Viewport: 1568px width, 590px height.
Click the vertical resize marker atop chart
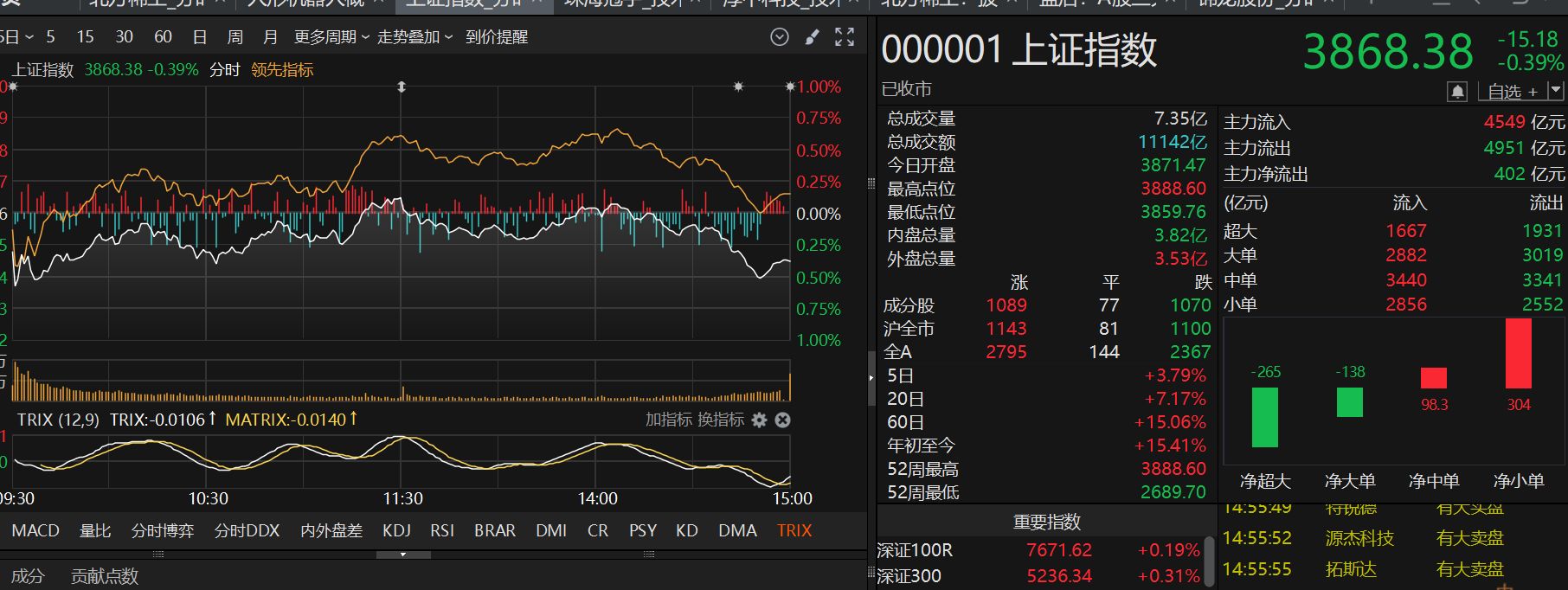pos(402,87)
